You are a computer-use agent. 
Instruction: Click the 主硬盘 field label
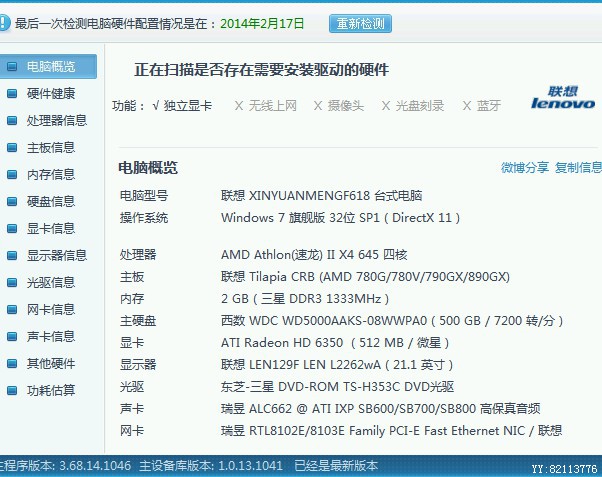pyautogui.click(x=138, y=321)
